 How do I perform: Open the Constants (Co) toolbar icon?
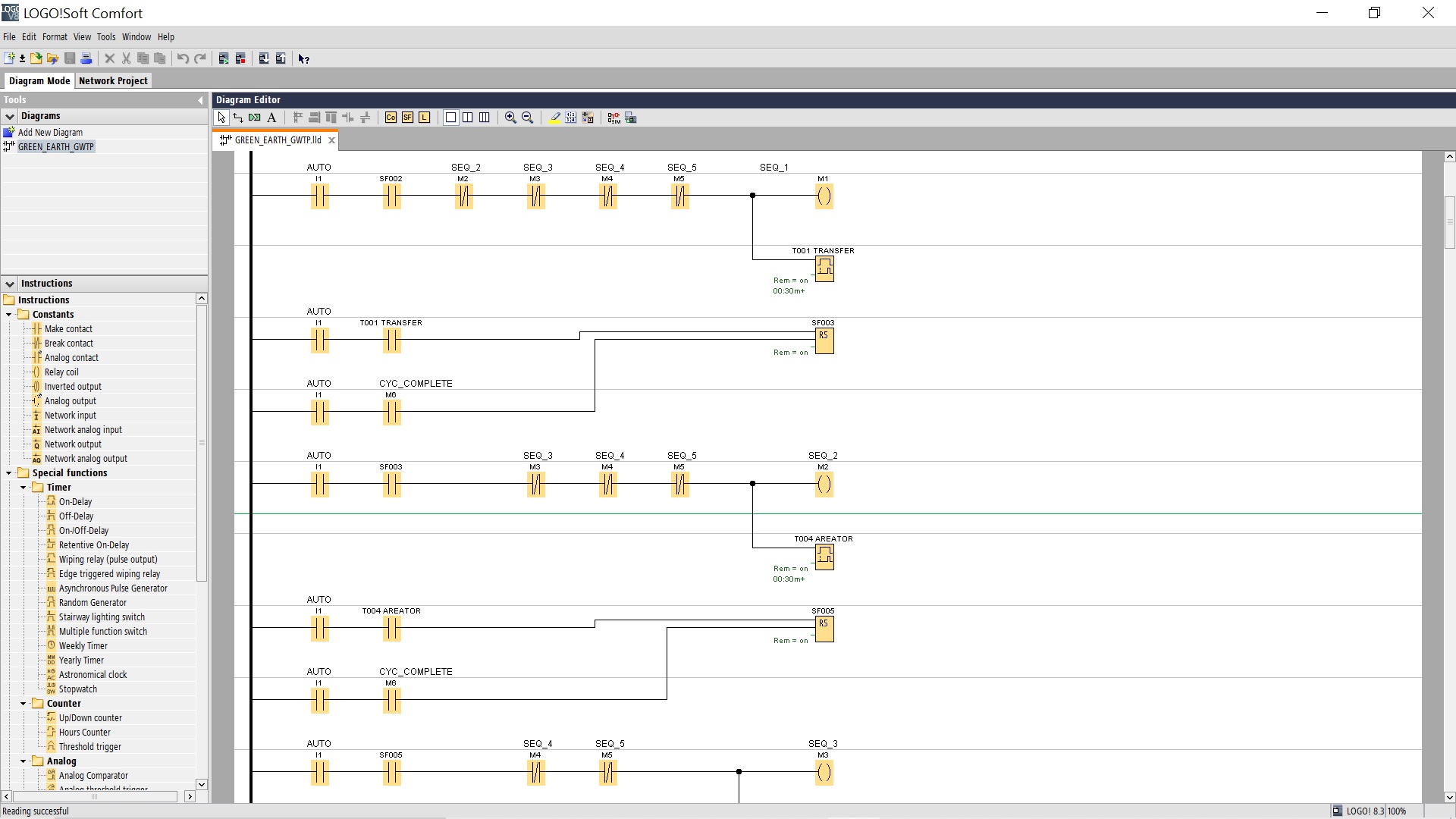pos(391,118)
